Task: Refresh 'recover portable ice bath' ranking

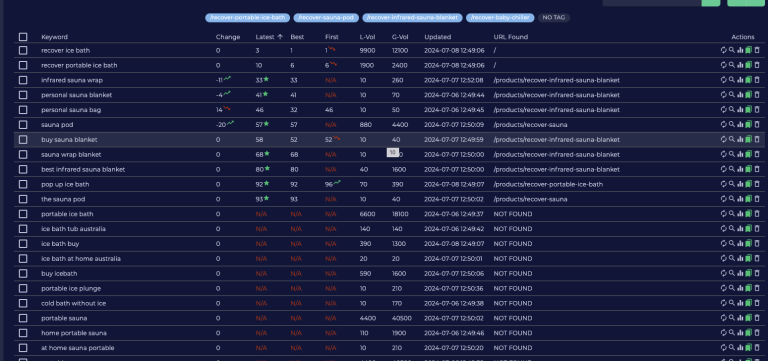Action: point(723,65)
